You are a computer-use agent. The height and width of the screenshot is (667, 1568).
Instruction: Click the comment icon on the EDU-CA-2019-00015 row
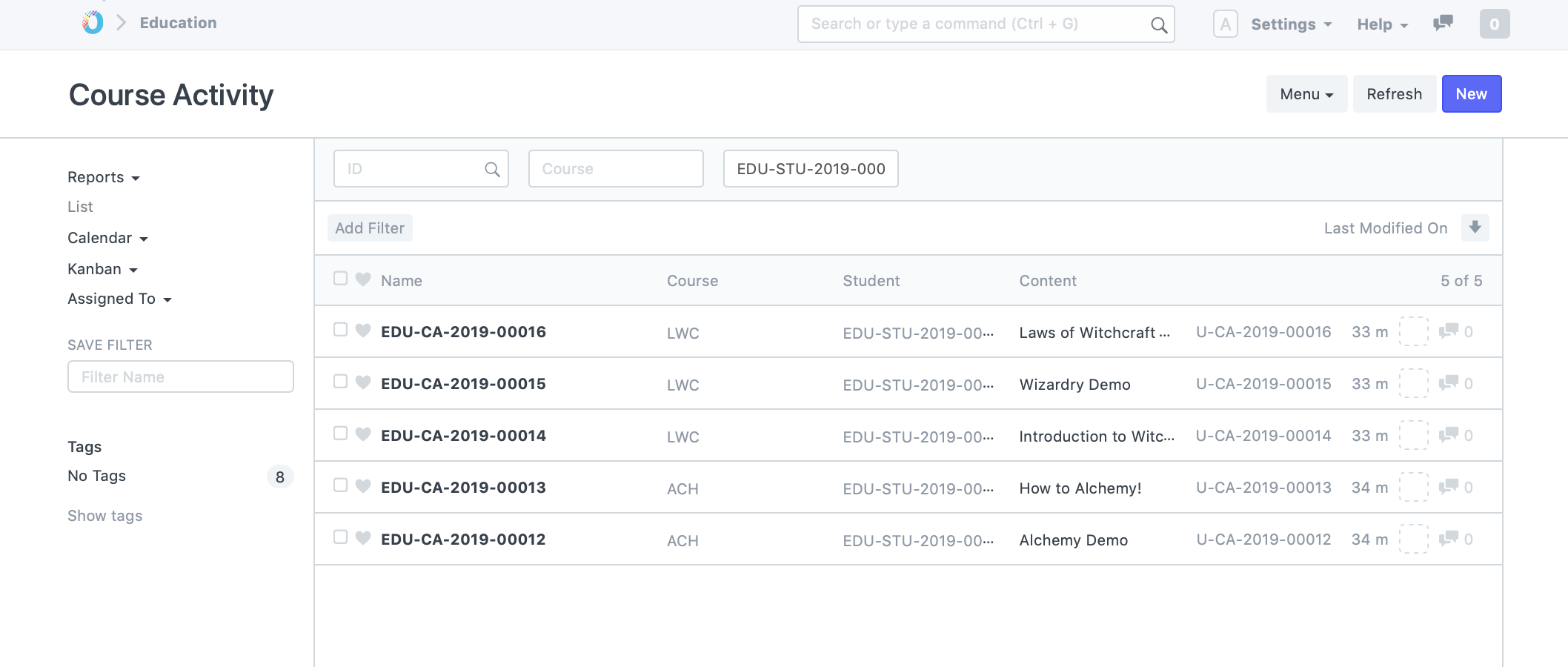[x=1448, y=383]
